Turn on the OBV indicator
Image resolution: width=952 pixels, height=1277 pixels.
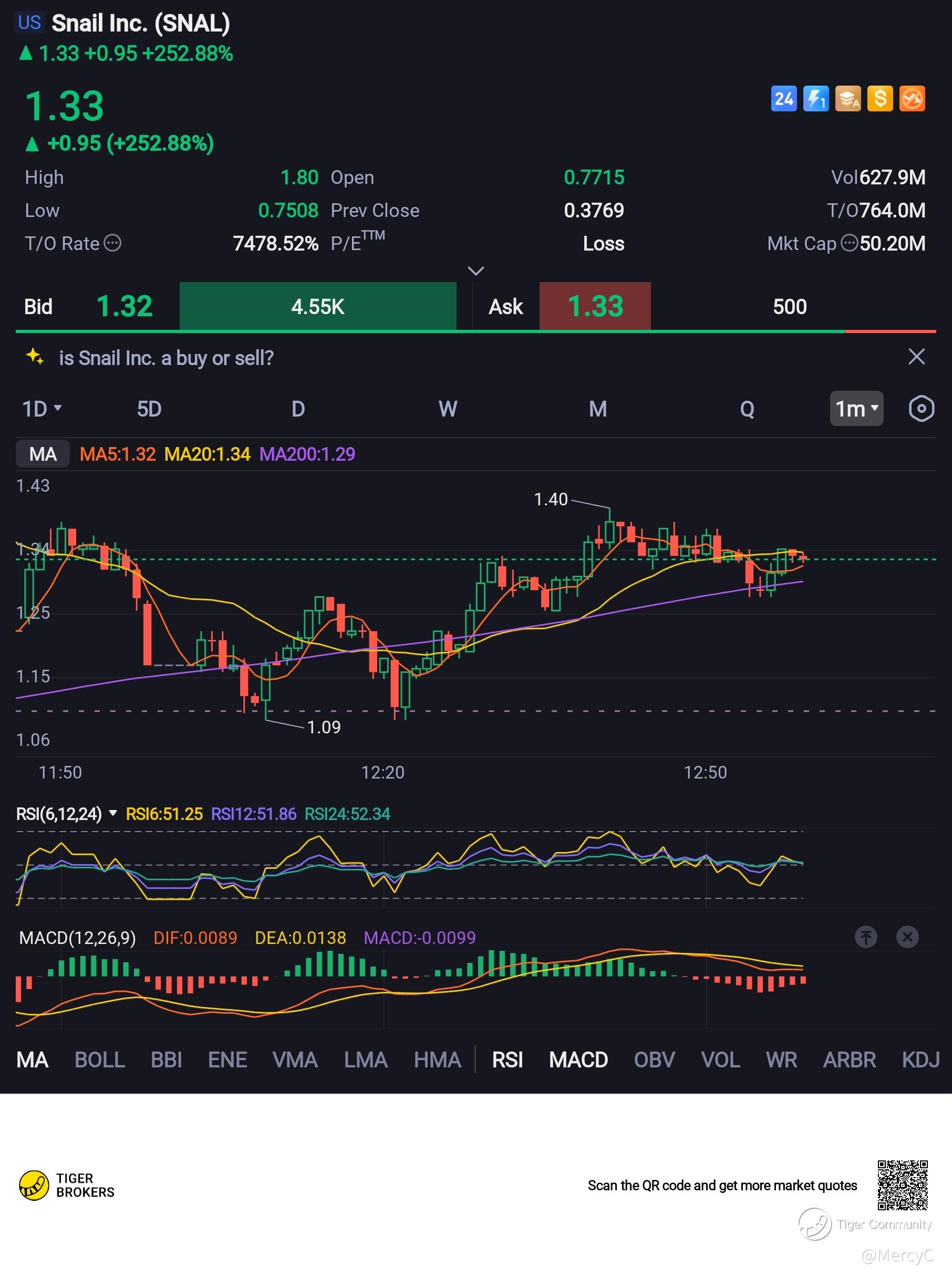click(x=654, y=1060)
